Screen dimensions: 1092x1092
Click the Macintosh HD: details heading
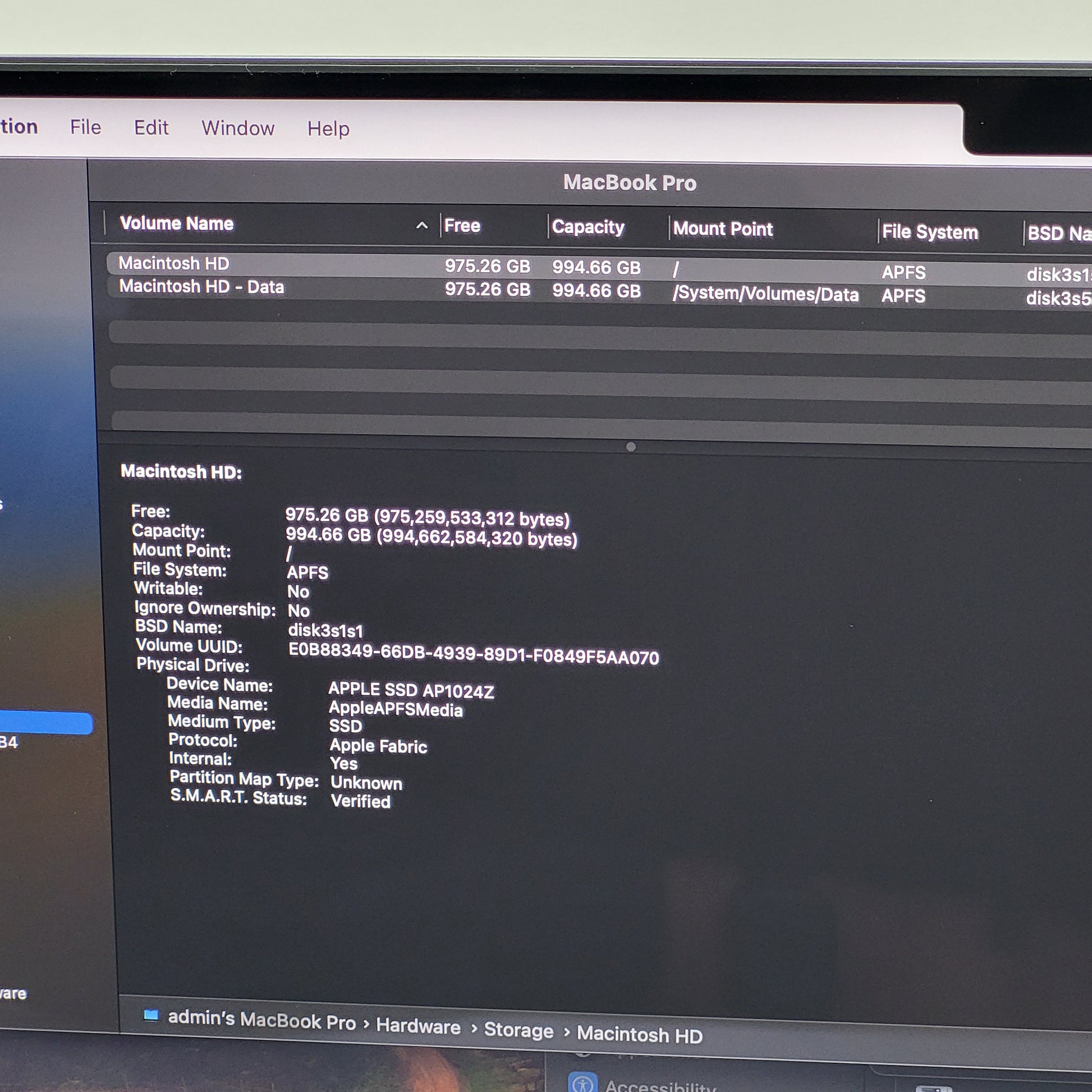181,471
